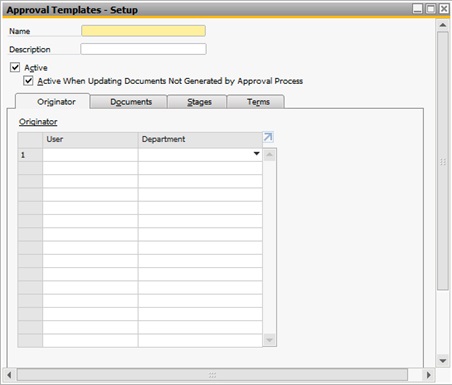The height and width of the screenshot is (385, 452).
Task: Click the horizontal scrollbar thumb
Action: (212, 375)
